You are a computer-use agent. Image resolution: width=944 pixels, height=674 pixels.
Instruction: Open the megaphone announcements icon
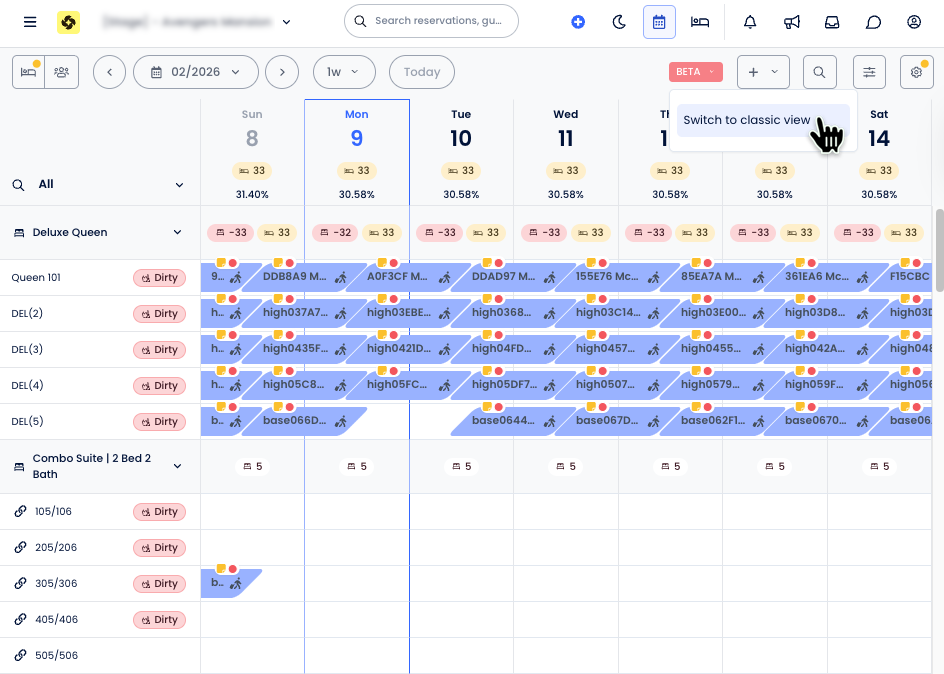point(791,22)
